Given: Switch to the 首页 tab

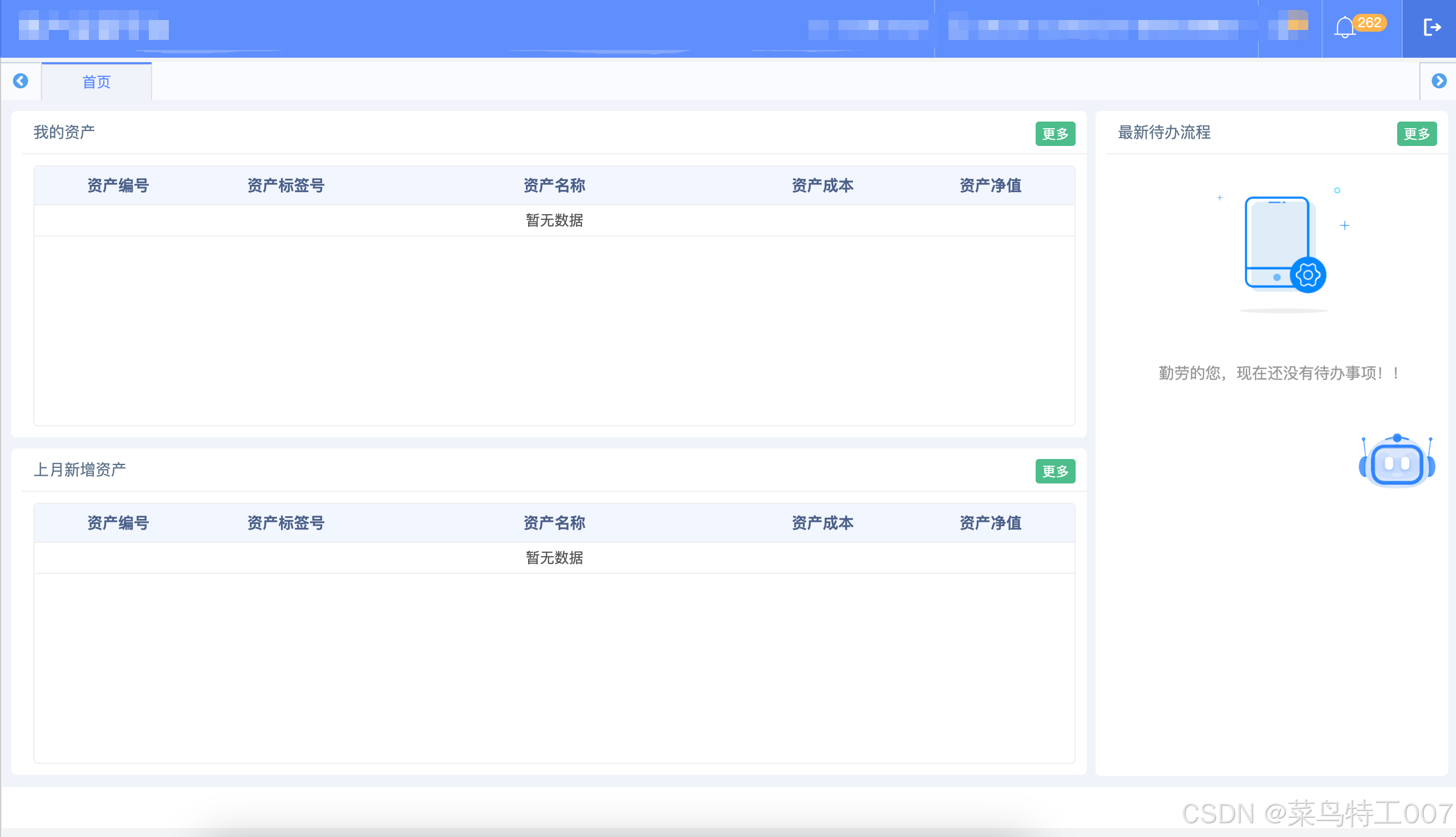Looking at the screenshot, I should point(96,82).
